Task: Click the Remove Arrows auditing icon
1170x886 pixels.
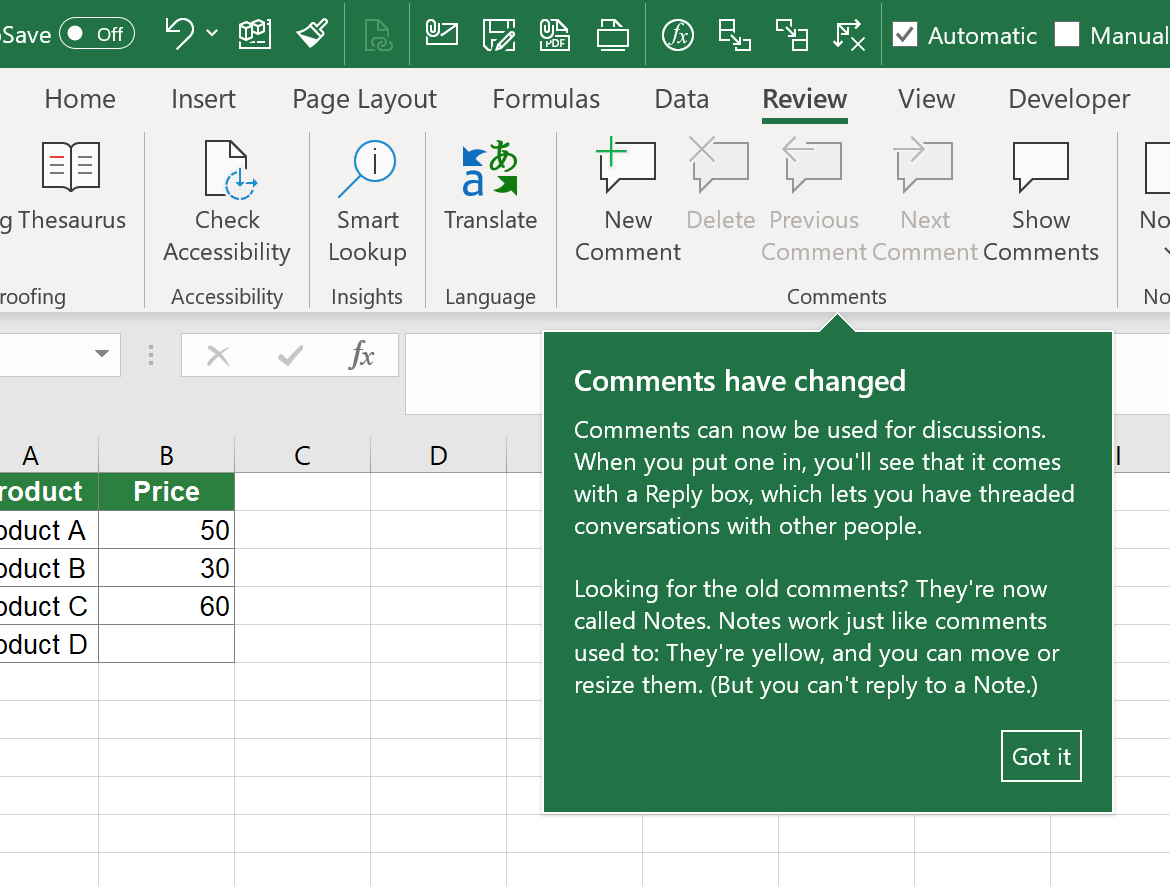Action: 848,35
